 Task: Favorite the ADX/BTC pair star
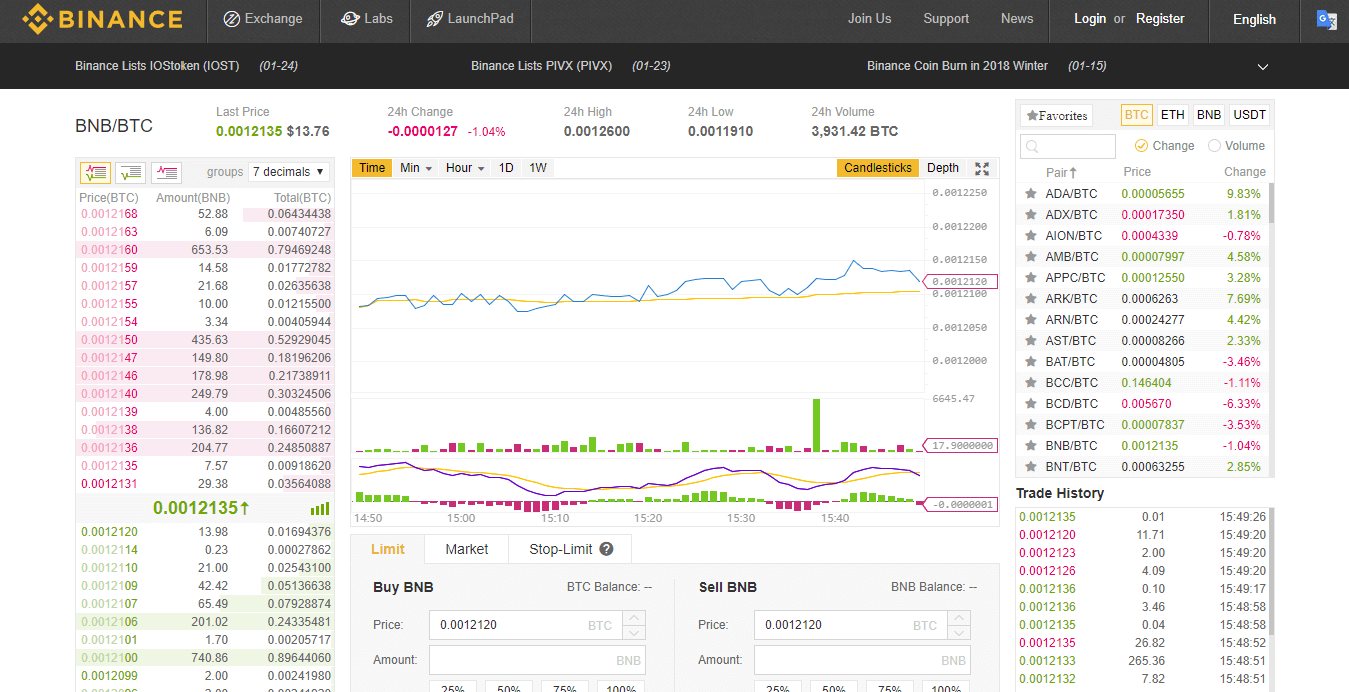[1030, 215]
